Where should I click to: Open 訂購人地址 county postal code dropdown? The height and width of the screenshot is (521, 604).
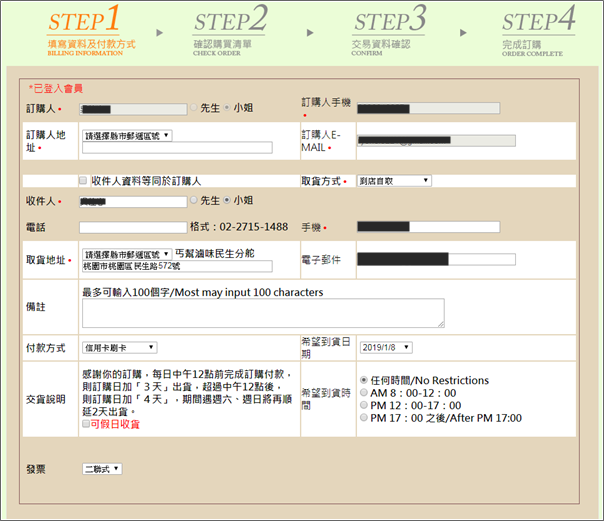(127, 135)
